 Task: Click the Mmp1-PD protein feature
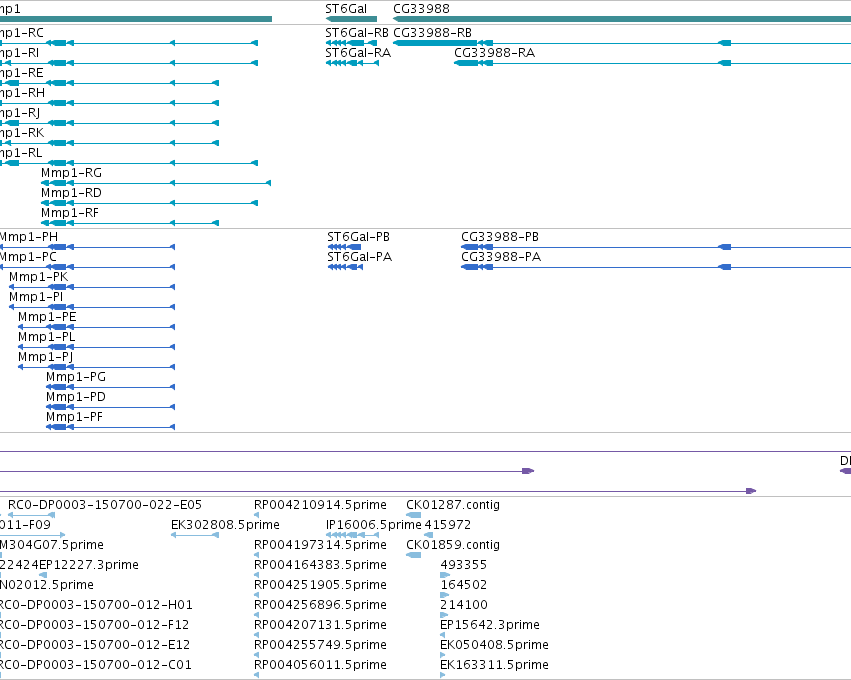pyautogui.click(x=111, y=407)
